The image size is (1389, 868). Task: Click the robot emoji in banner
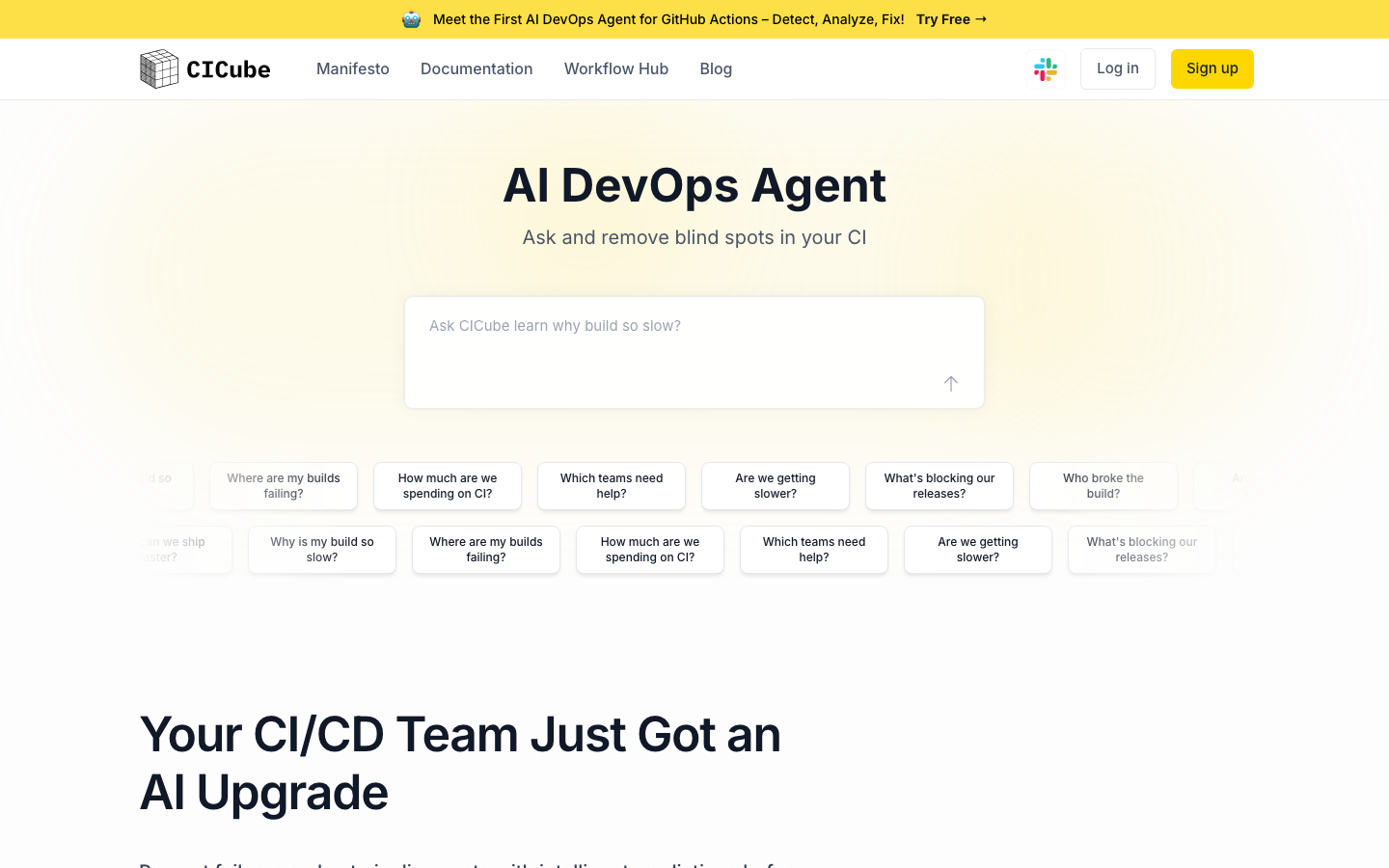pyautogui.click(x=412, y=19)
